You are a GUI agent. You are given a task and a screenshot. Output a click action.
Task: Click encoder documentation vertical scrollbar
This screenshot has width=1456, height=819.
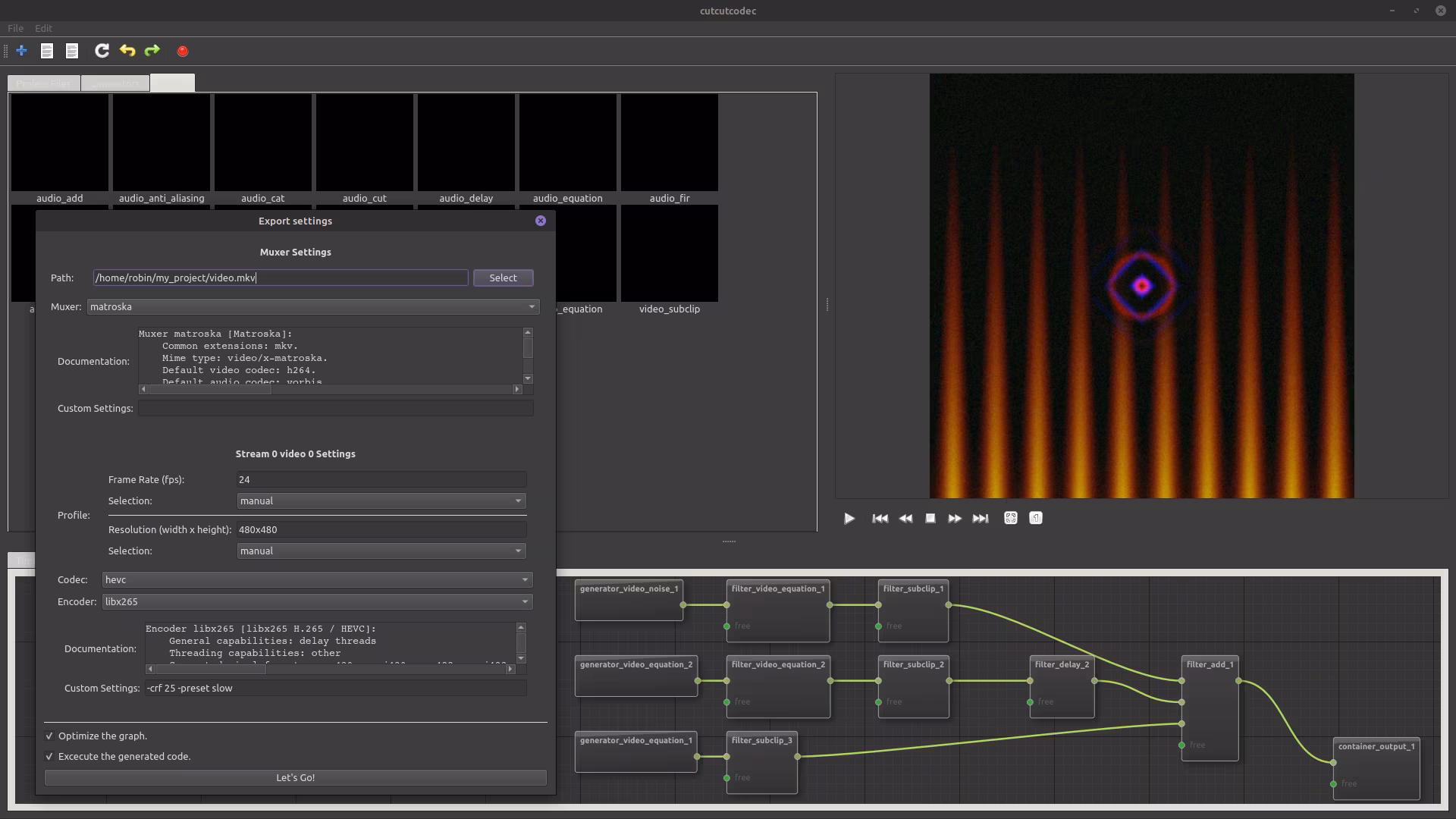(x=521, y=642)
